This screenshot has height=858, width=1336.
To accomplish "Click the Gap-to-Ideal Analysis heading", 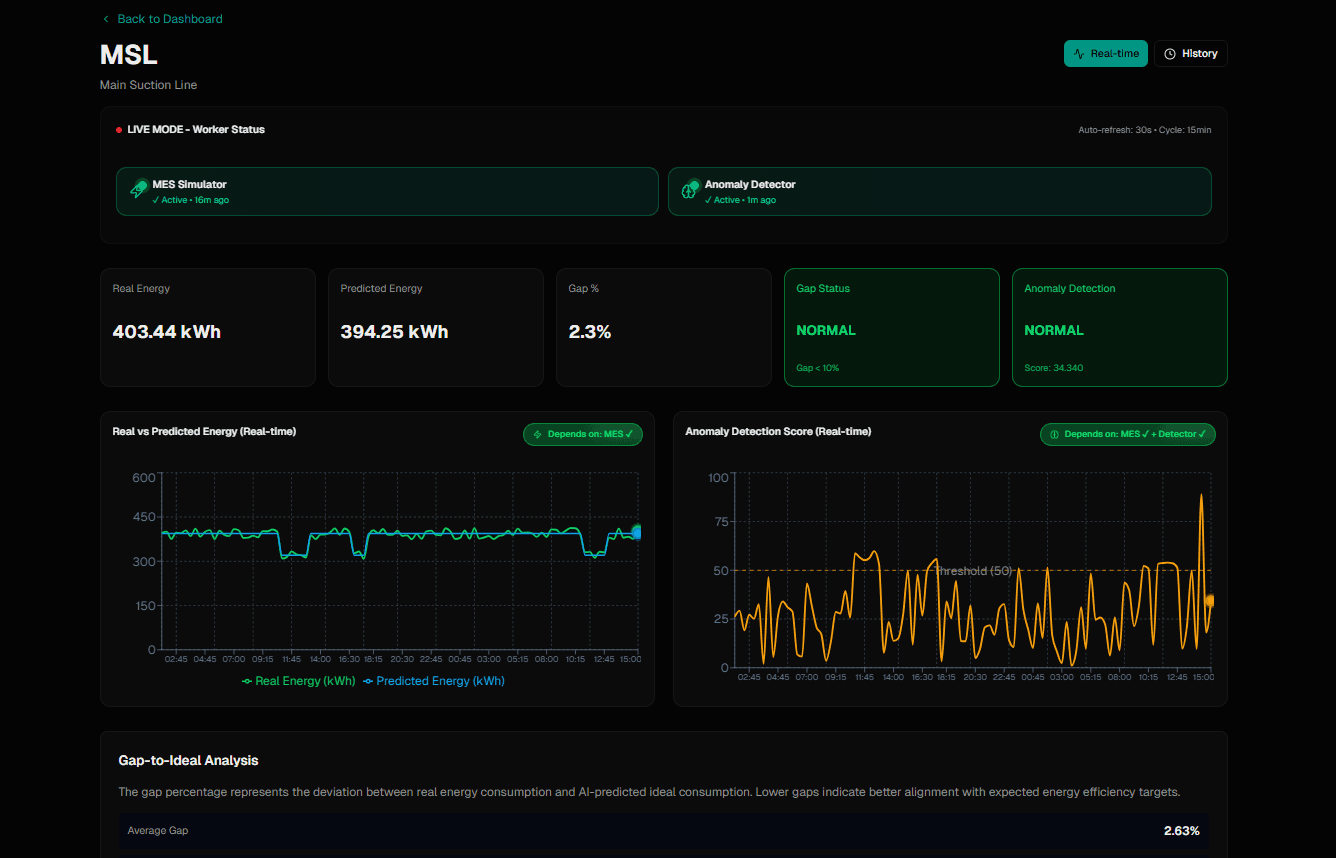I will [x=188, y=761].
